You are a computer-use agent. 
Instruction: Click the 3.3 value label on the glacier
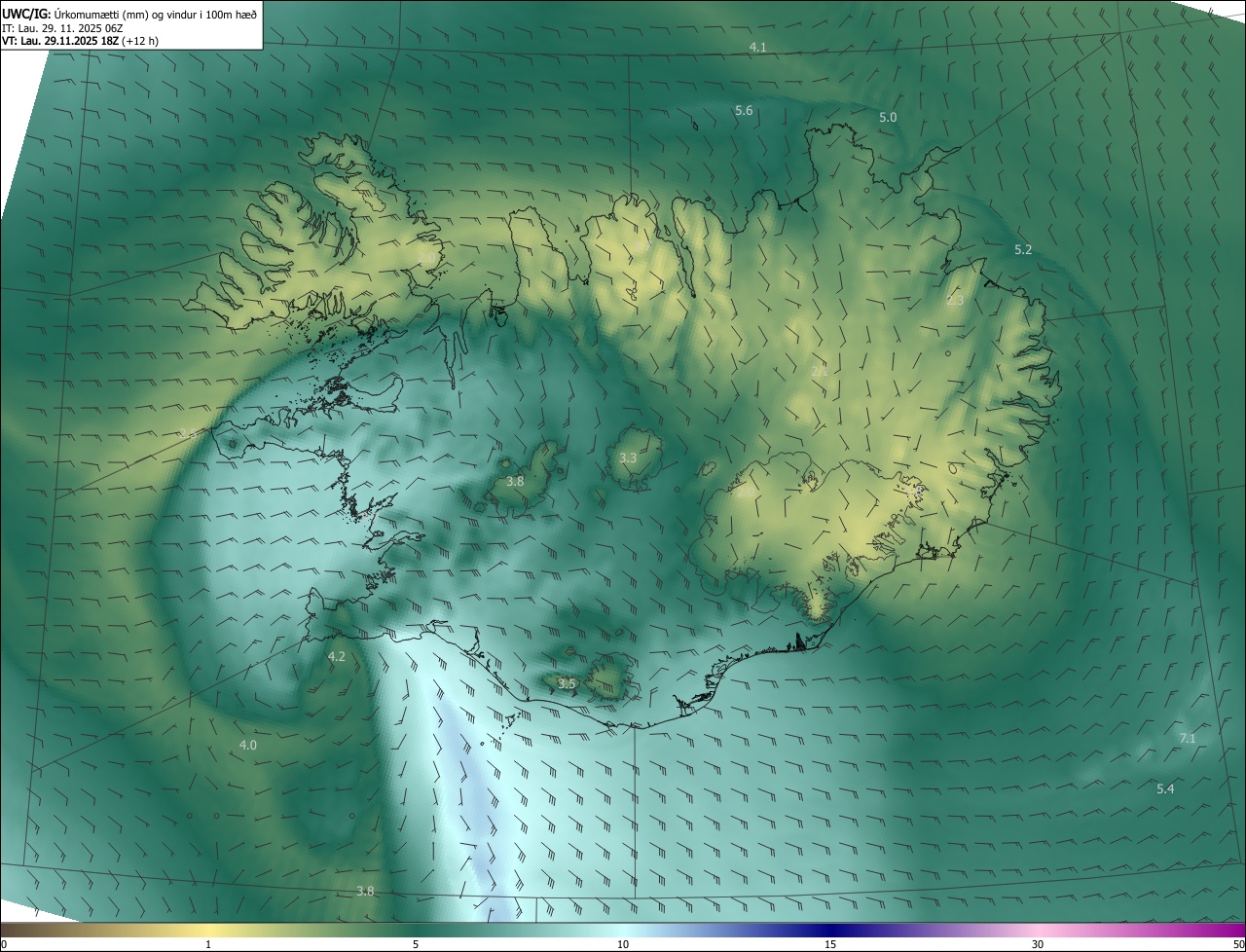(628, 458)
